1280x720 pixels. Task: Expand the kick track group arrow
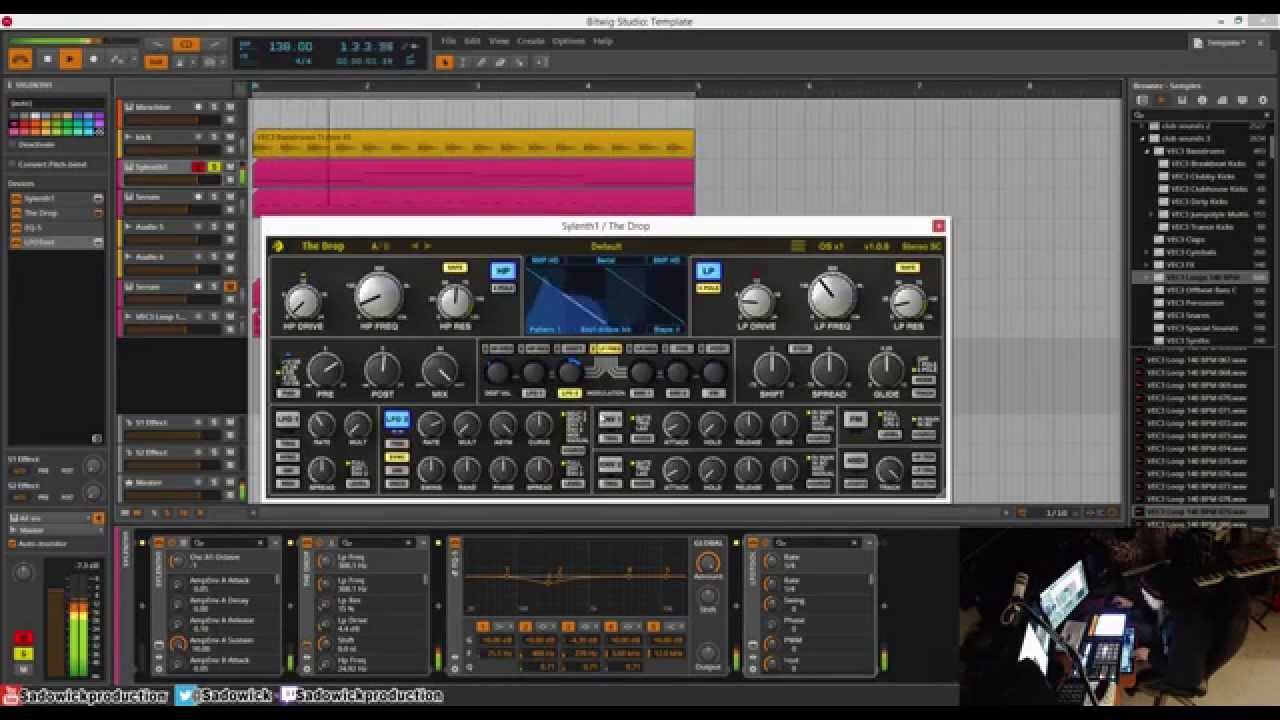pos(128,137)
